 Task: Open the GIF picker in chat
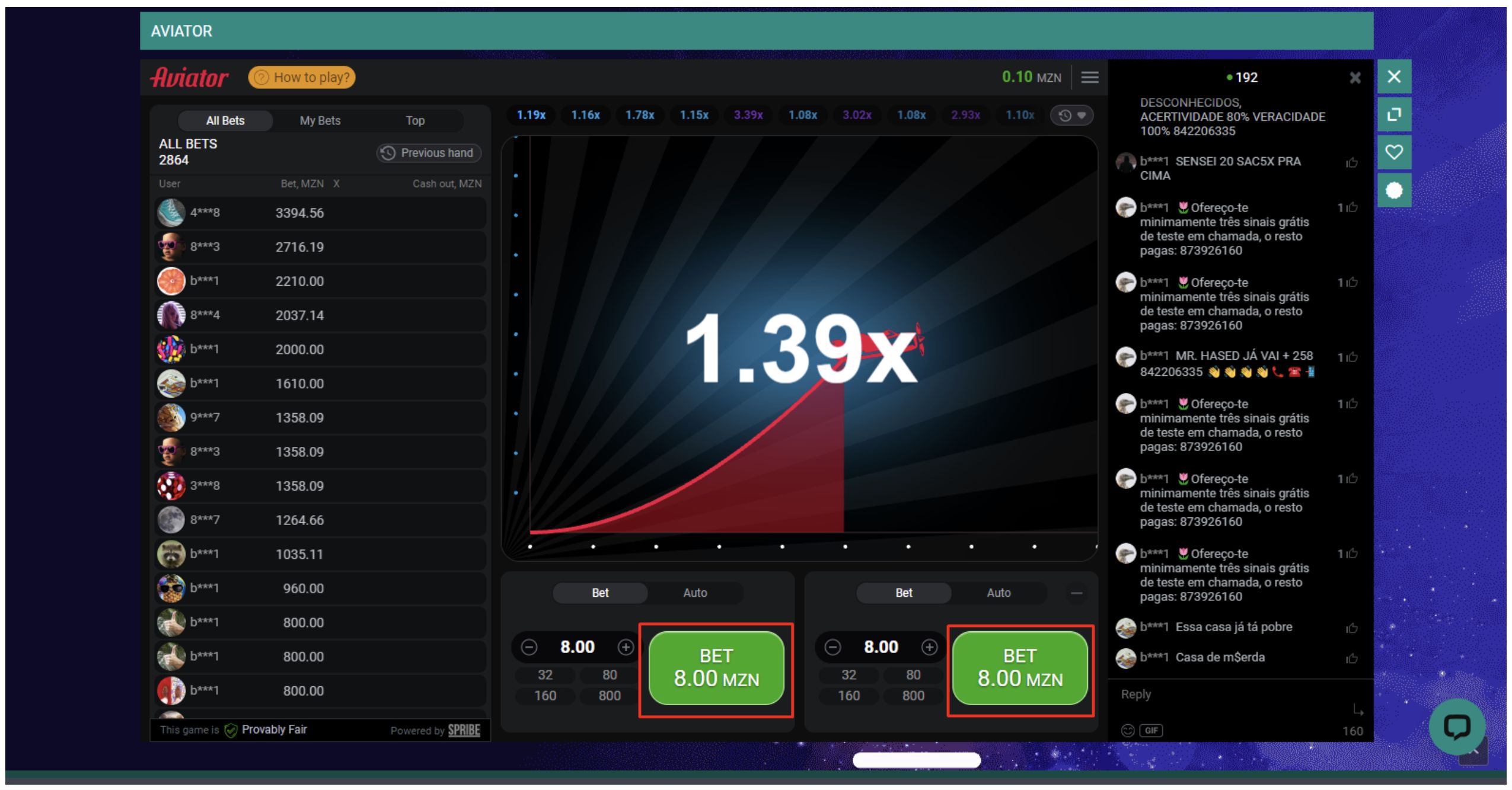click(1151, 731)
